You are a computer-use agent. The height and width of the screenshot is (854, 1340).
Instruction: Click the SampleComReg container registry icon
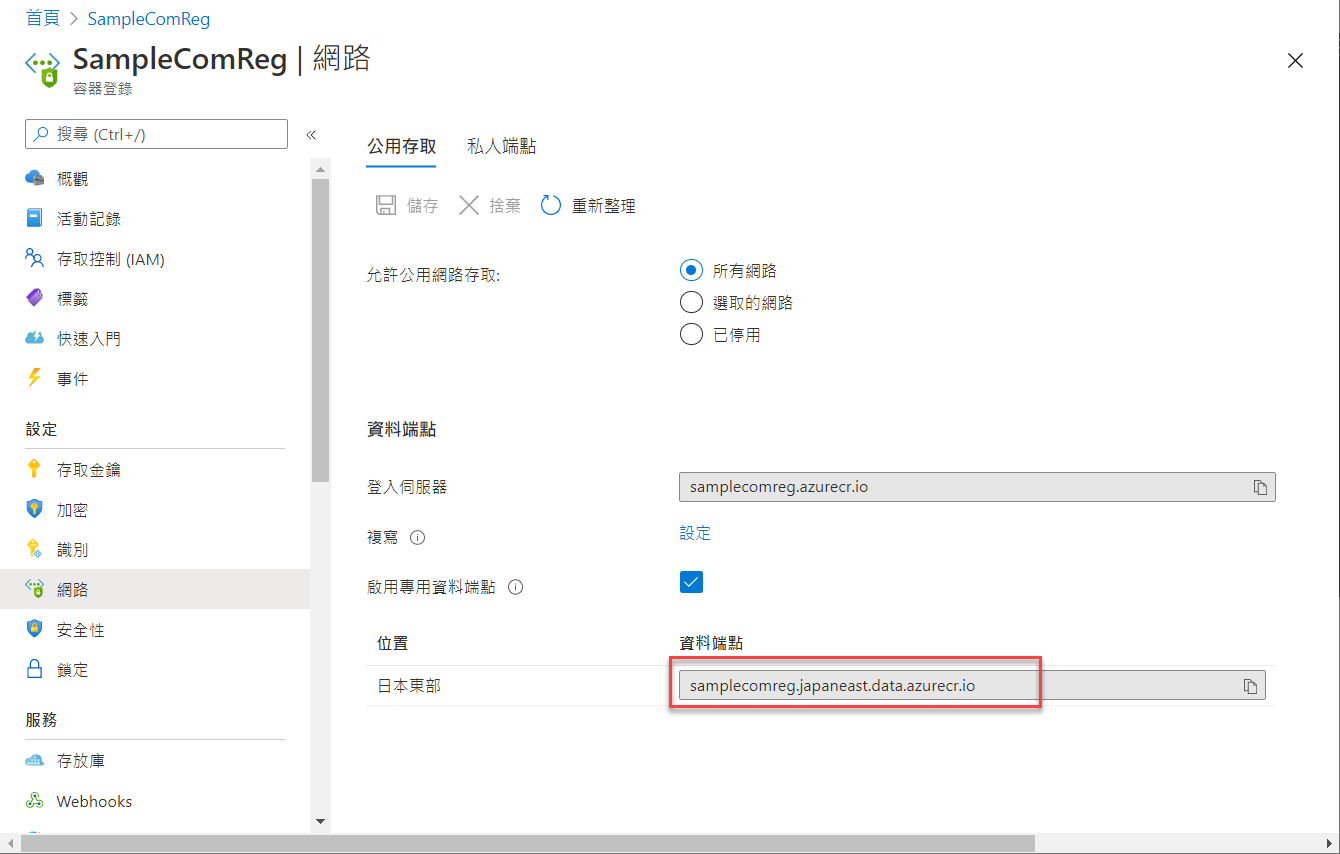41,70
